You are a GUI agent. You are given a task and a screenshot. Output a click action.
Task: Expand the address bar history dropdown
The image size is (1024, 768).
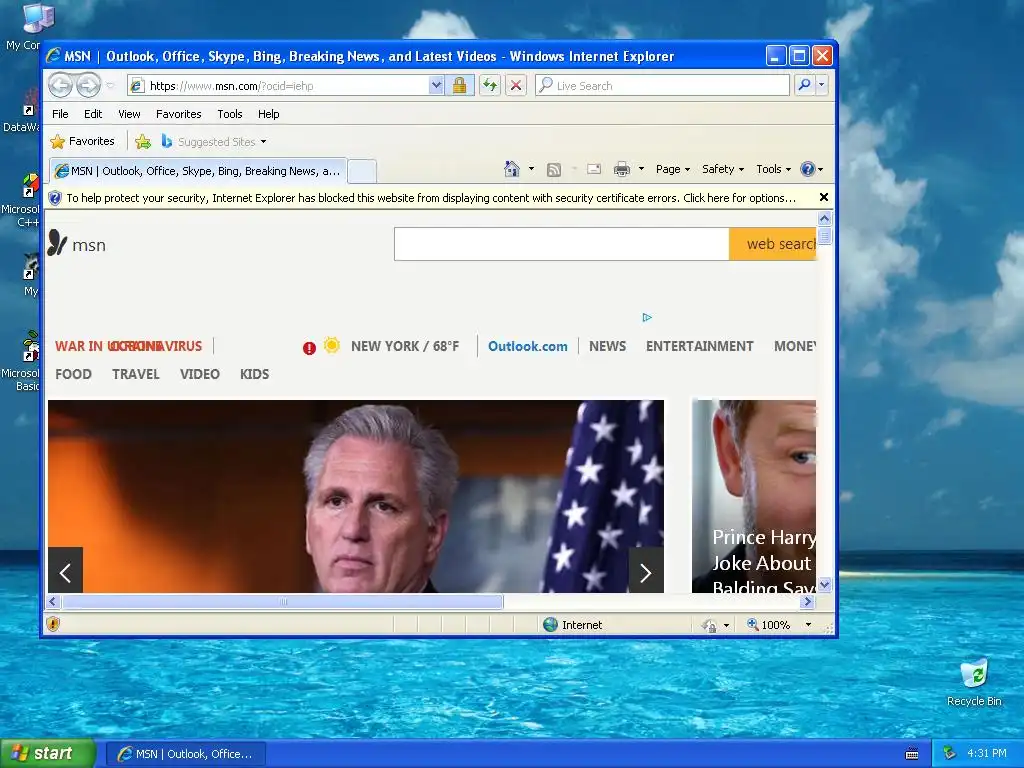[x=436, y=86]
